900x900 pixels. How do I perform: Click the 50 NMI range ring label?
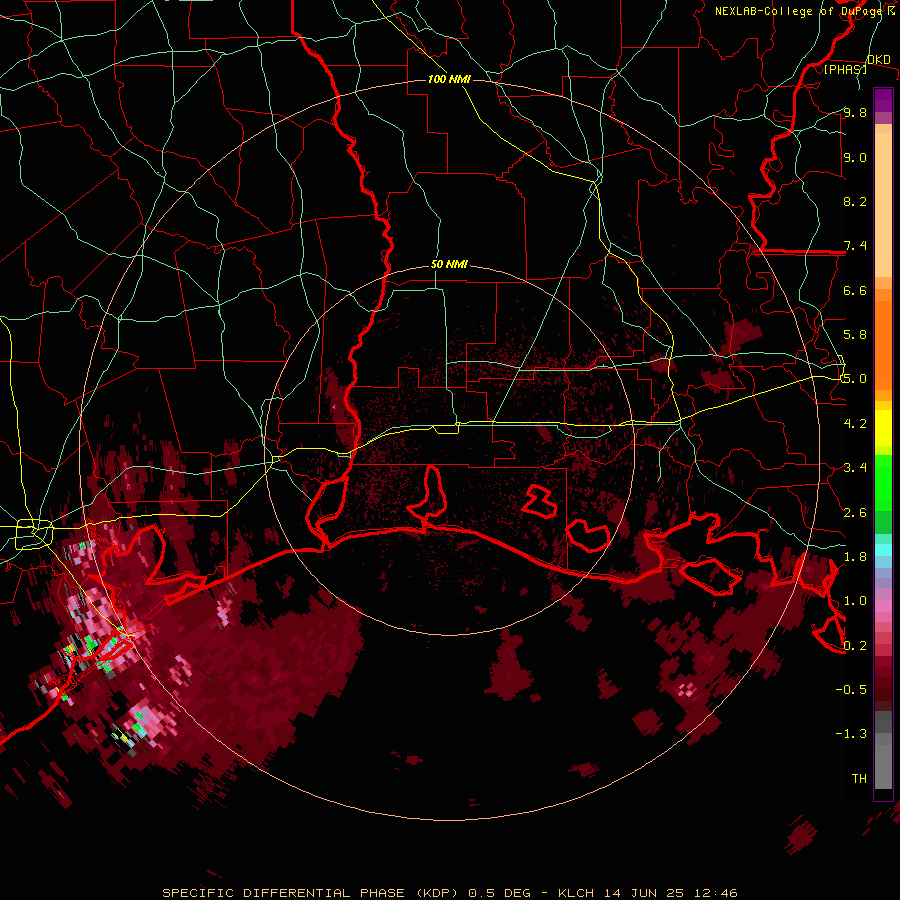449,265
